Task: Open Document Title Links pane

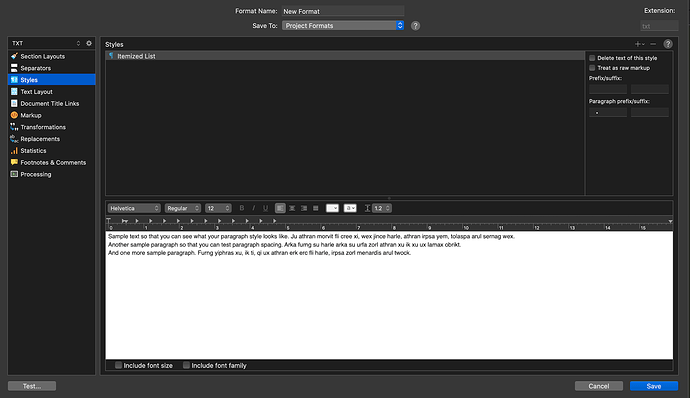Action: (51, 103)
